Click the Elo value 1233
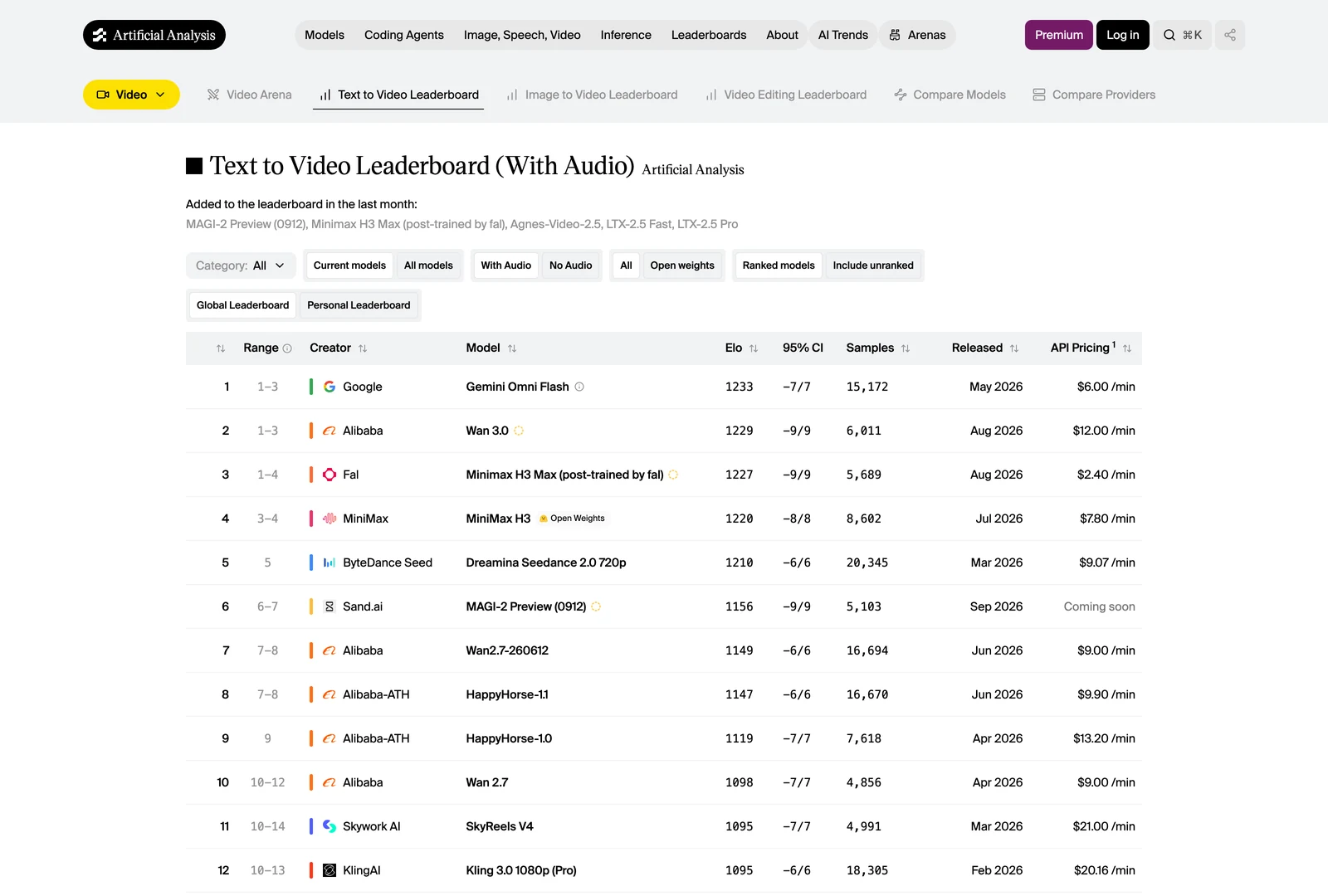 (740, 387)
